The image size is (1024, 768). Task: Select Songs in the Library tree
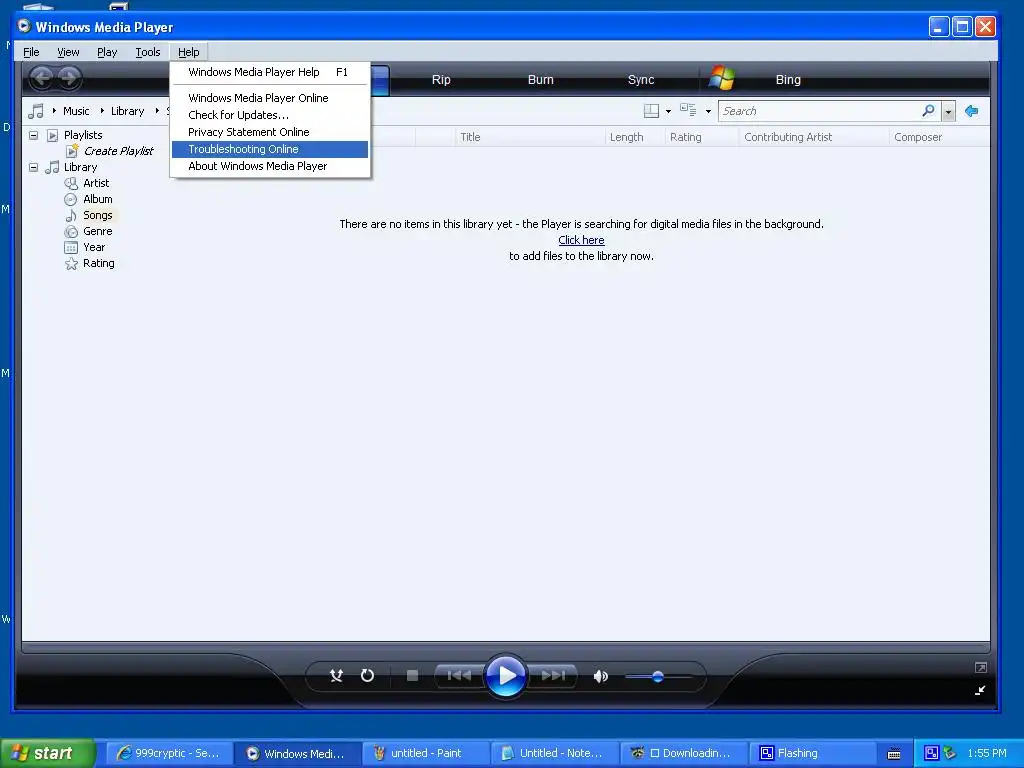pos(98,216)
